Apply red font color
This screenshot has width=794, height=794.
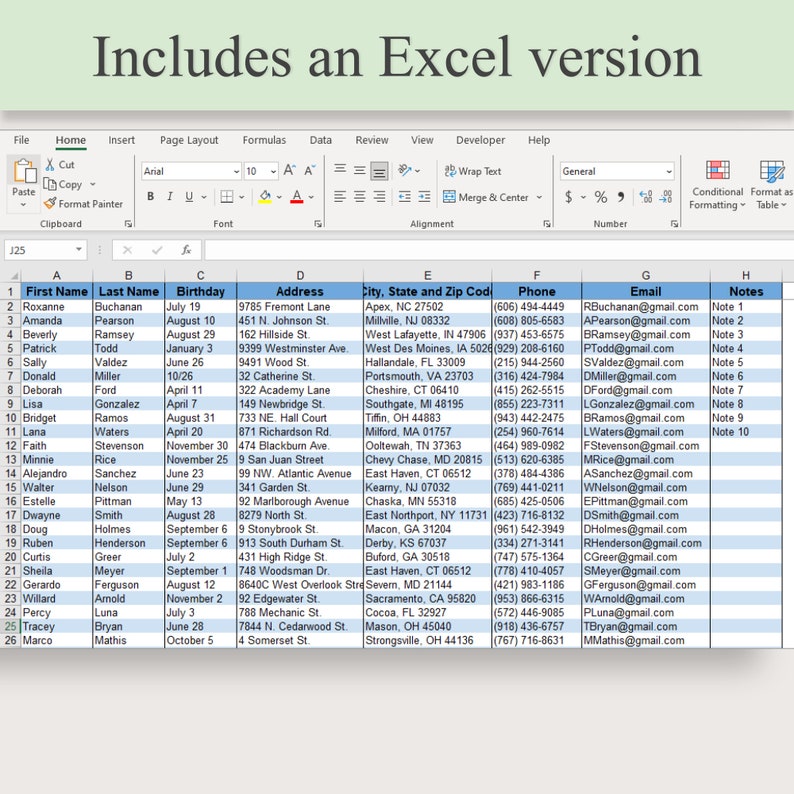click(x=297, y=196)
